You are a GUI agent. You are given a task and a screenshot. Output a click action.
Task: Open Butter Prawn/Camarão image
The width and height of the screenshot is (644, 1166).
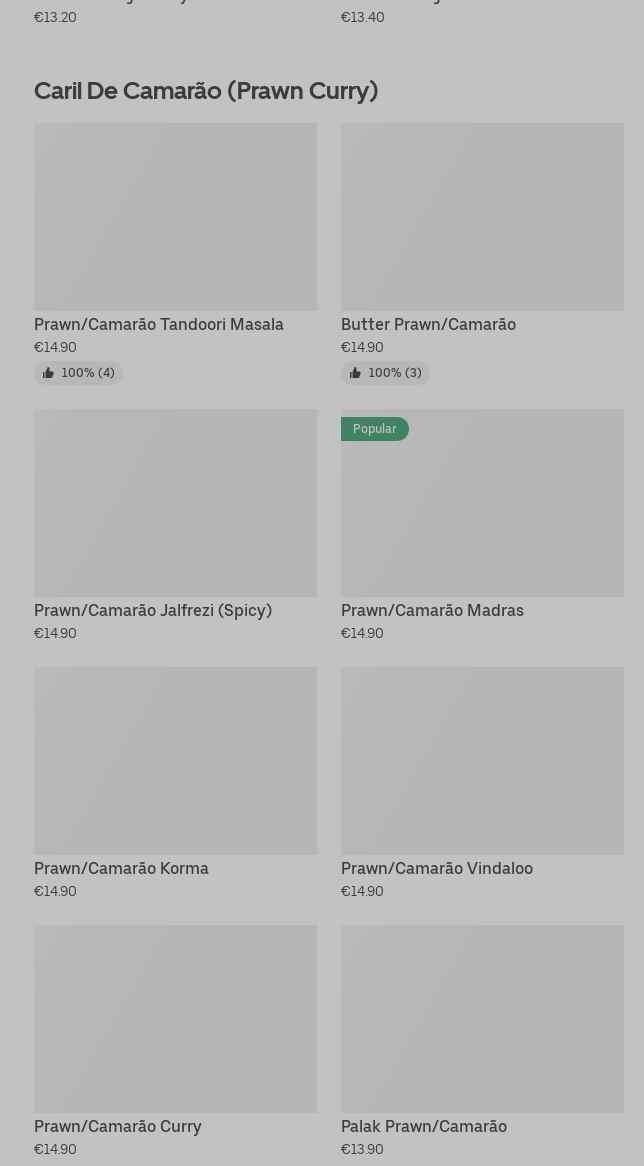(x=483, y=216)
